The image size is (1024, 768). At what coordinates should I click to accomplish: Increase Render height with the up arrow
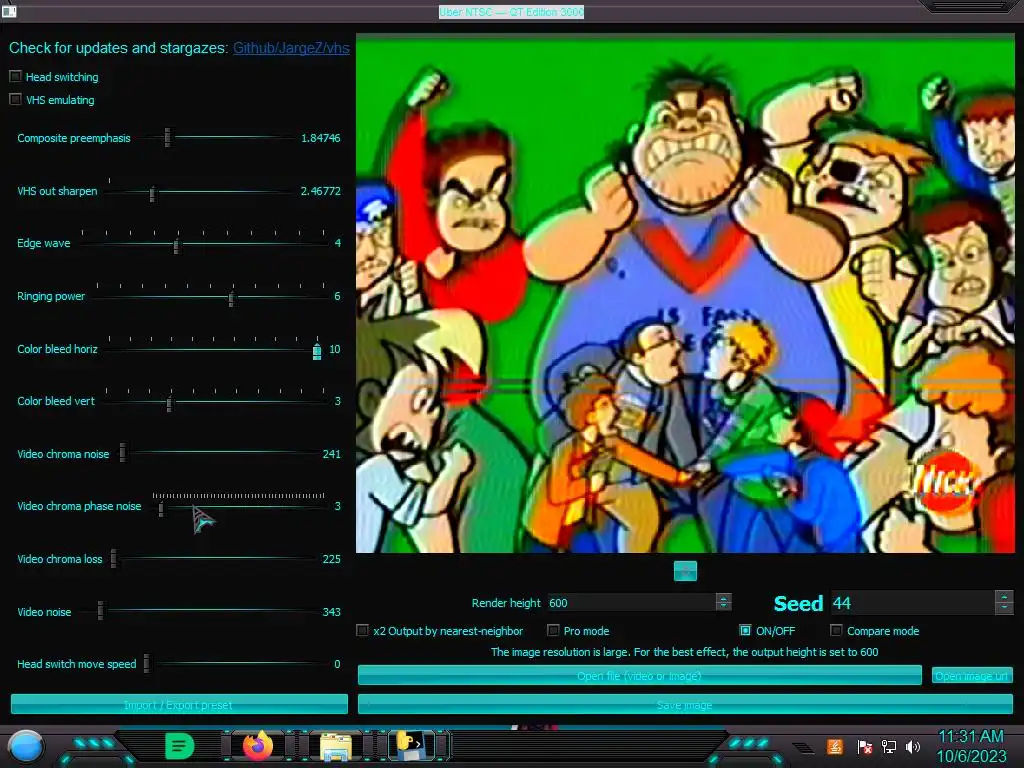(724, 598)
